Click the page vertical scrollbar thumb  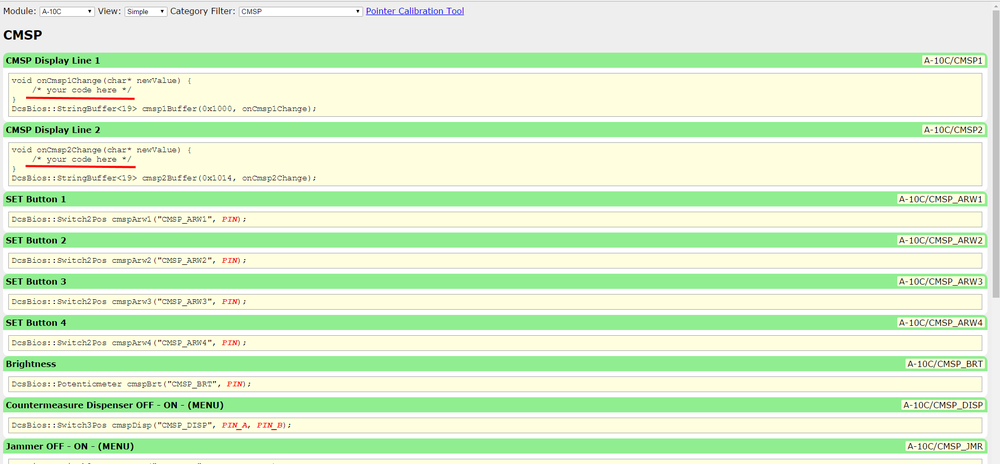[x=995, y=153]
